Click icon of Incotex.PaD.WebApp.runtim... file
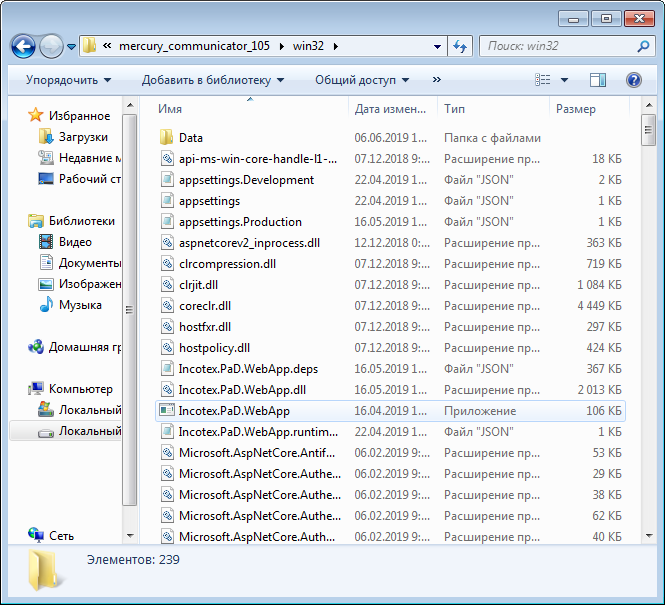This screenshot has height=605, width=665. pyautogui.click(x=167, y=432)
